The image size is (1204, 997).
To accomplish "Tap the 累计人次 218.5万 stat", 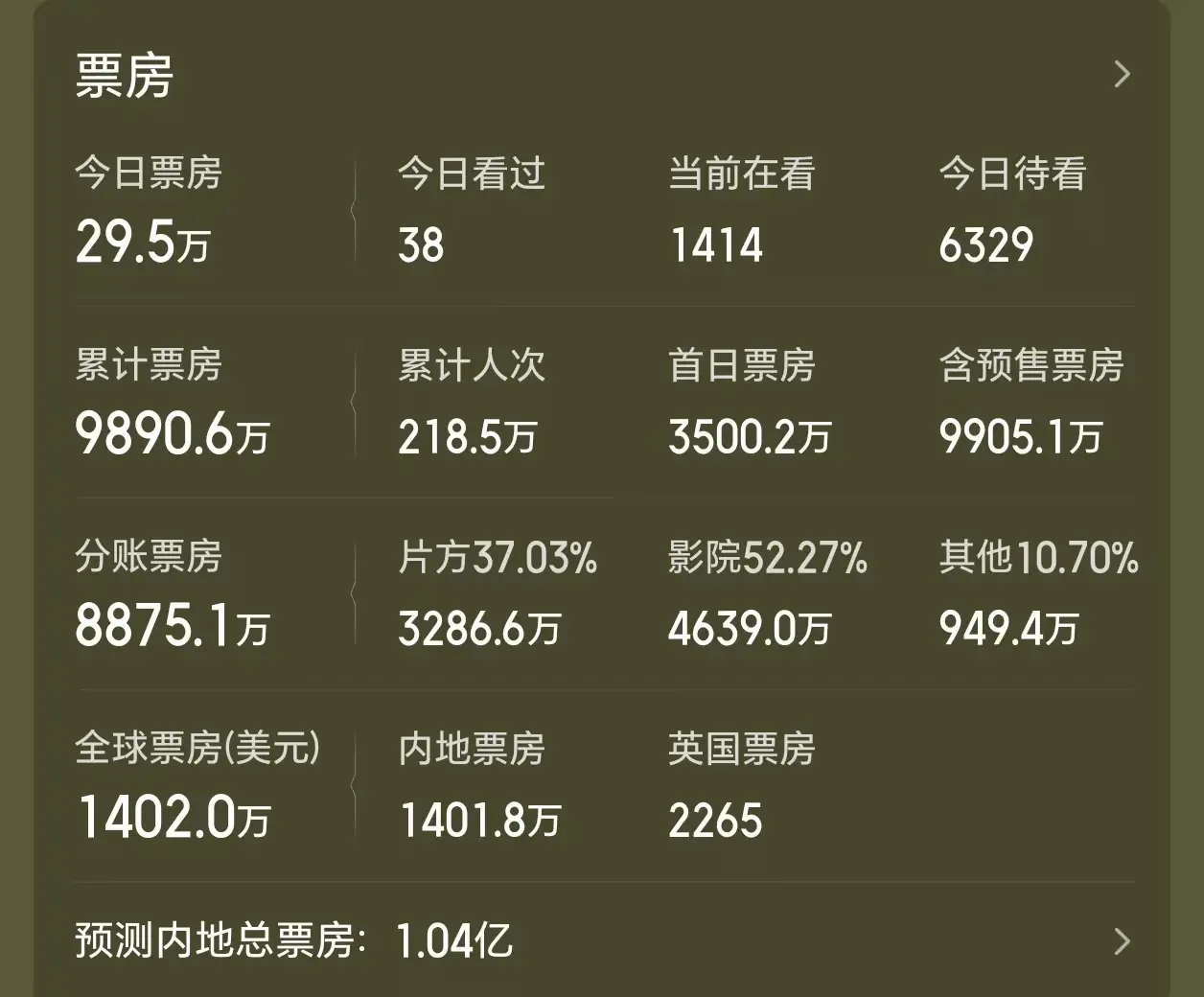I will click(x=468, y=437).
